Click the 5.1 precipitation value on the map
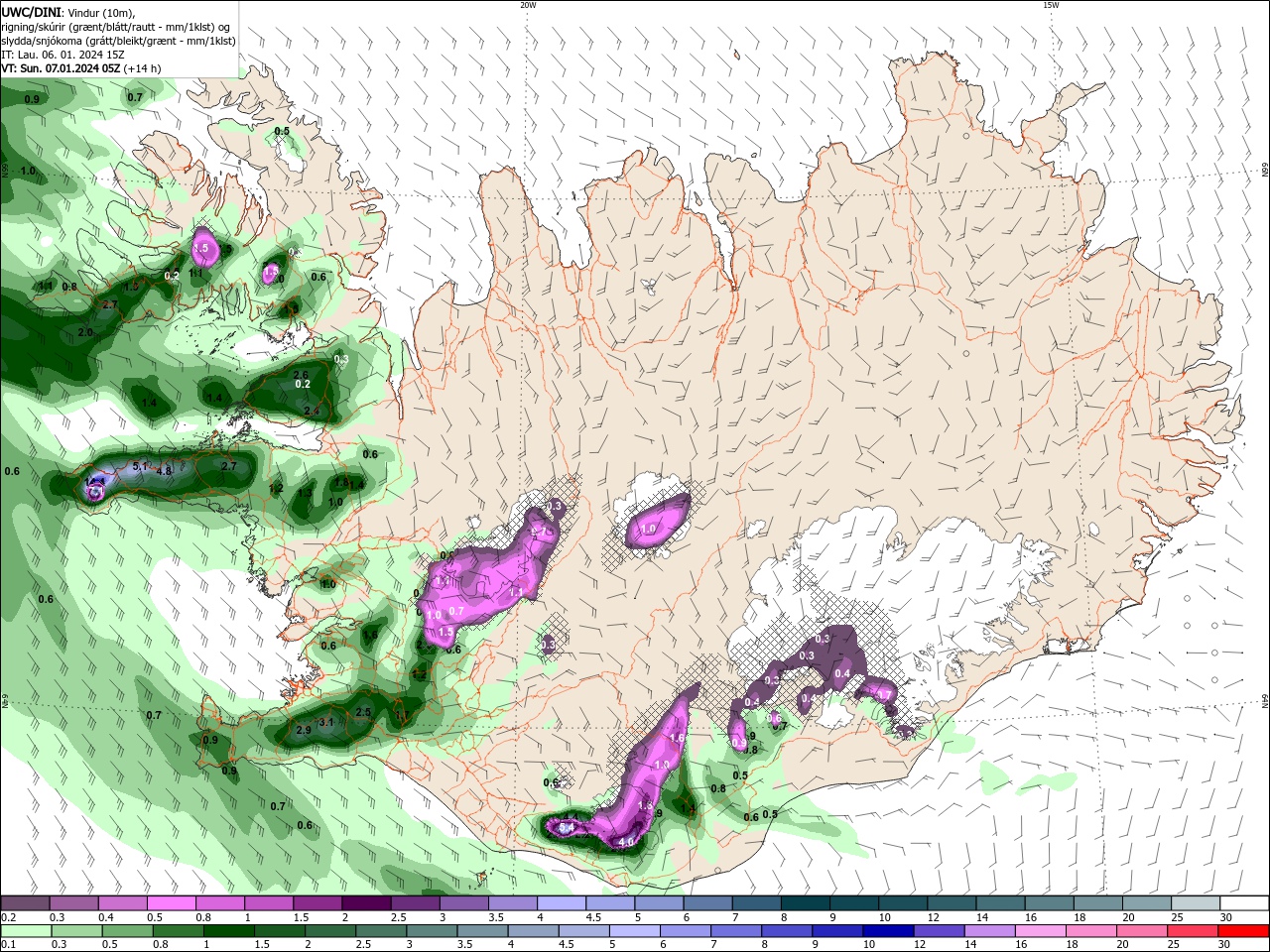 140,466
